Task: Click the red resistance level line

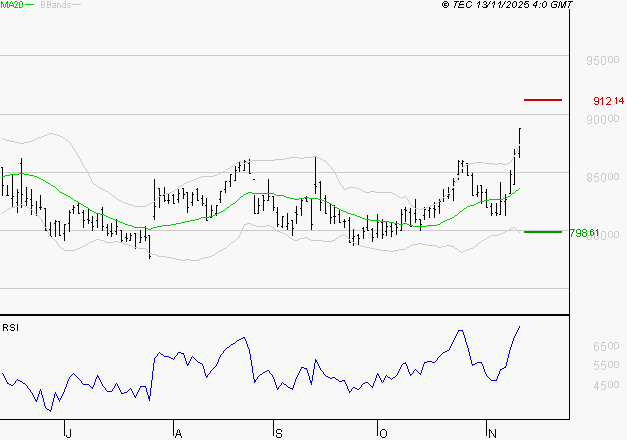Action: coord(543,100)
